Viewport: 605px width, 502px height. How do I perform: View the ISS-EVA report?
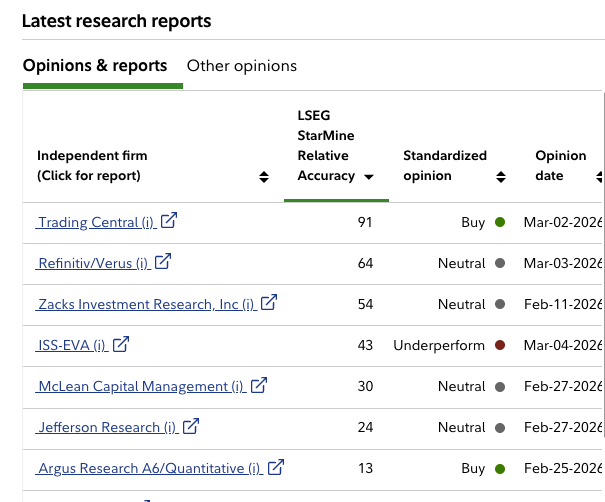[70, 346]
